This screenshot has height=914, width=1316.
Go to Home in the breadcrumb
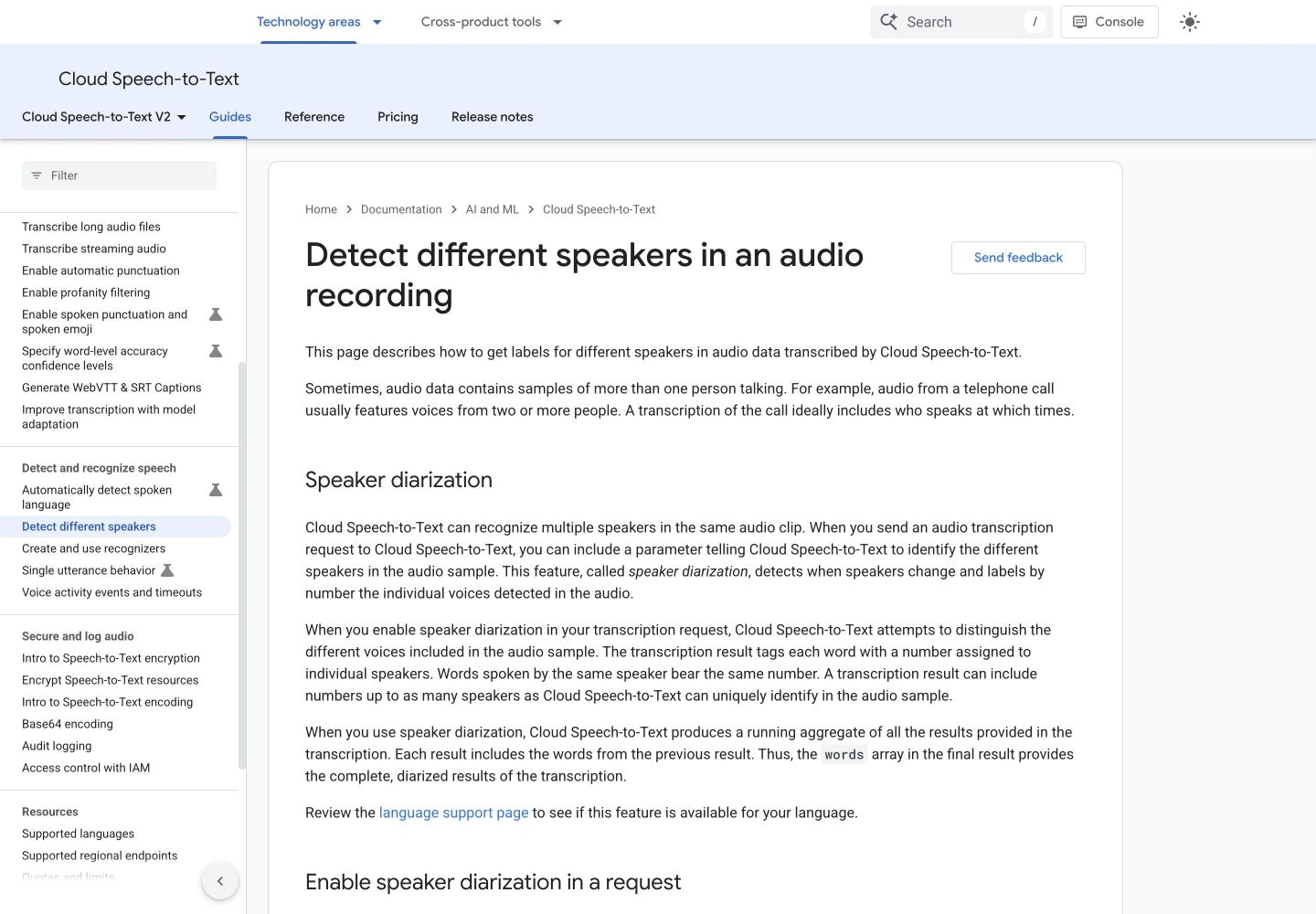coord(321,209)
